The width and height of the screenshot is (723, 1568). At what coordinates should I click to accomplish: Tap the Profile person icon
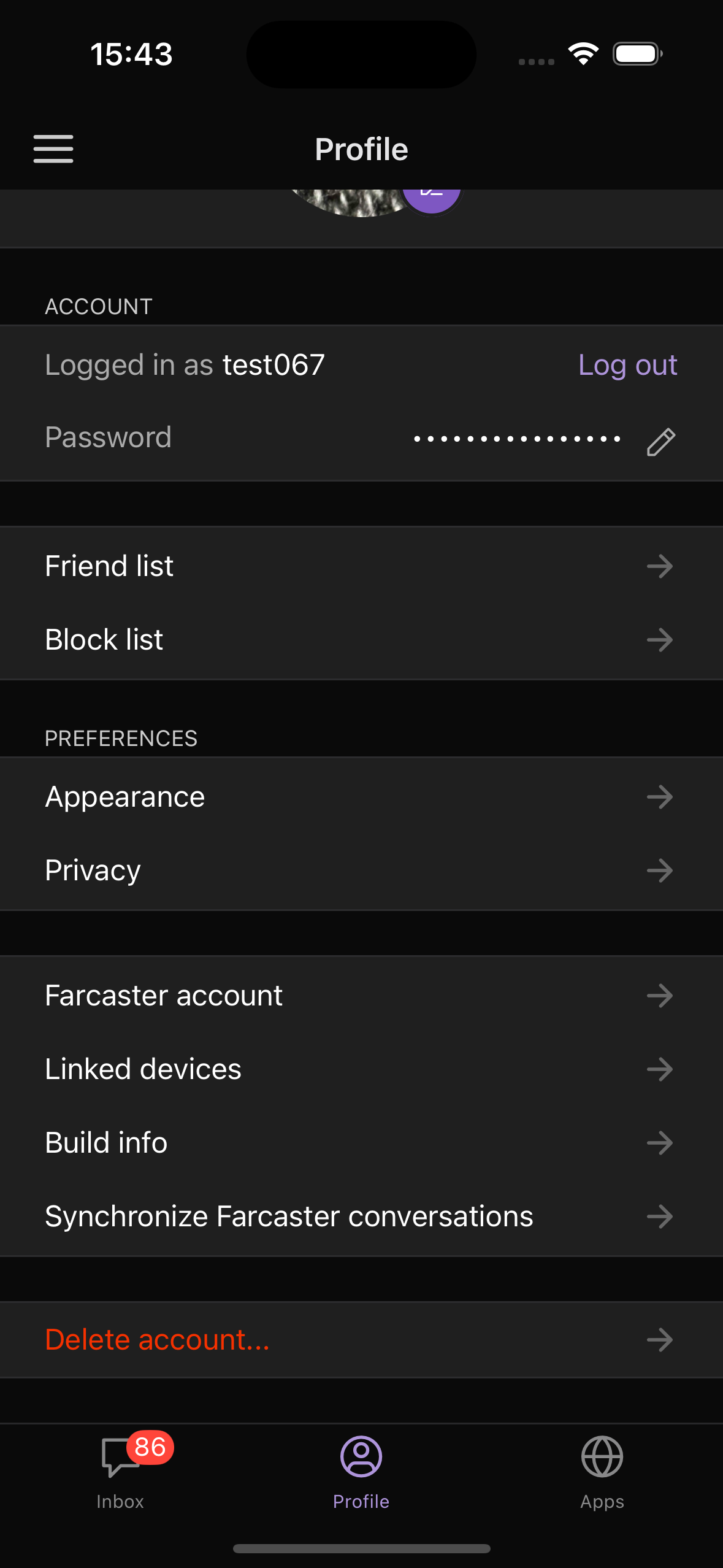click(x=361, y=1457)
